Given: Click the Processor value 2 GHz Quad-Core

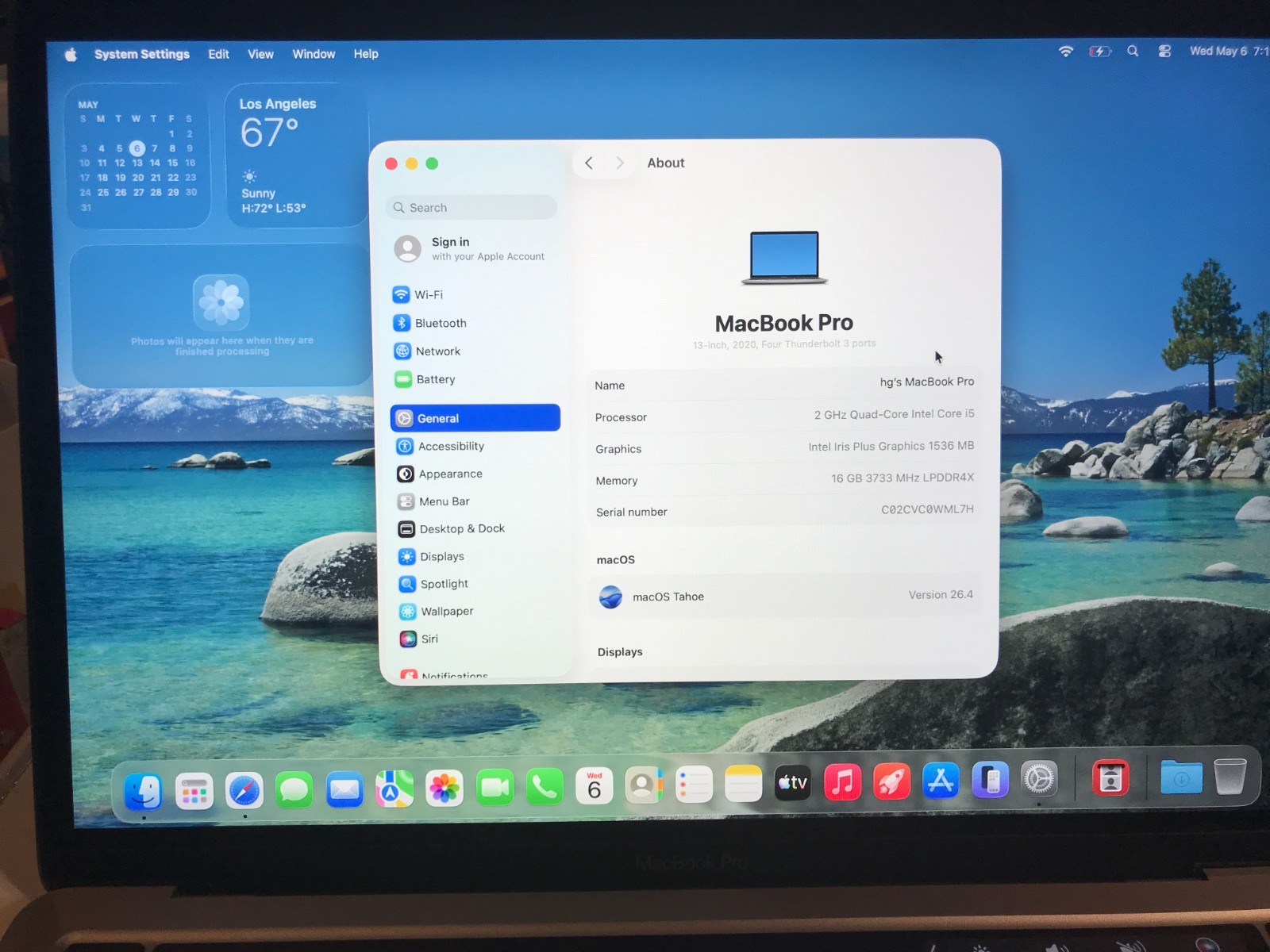Looking at the screenshot, I should [x=894, y=414].
